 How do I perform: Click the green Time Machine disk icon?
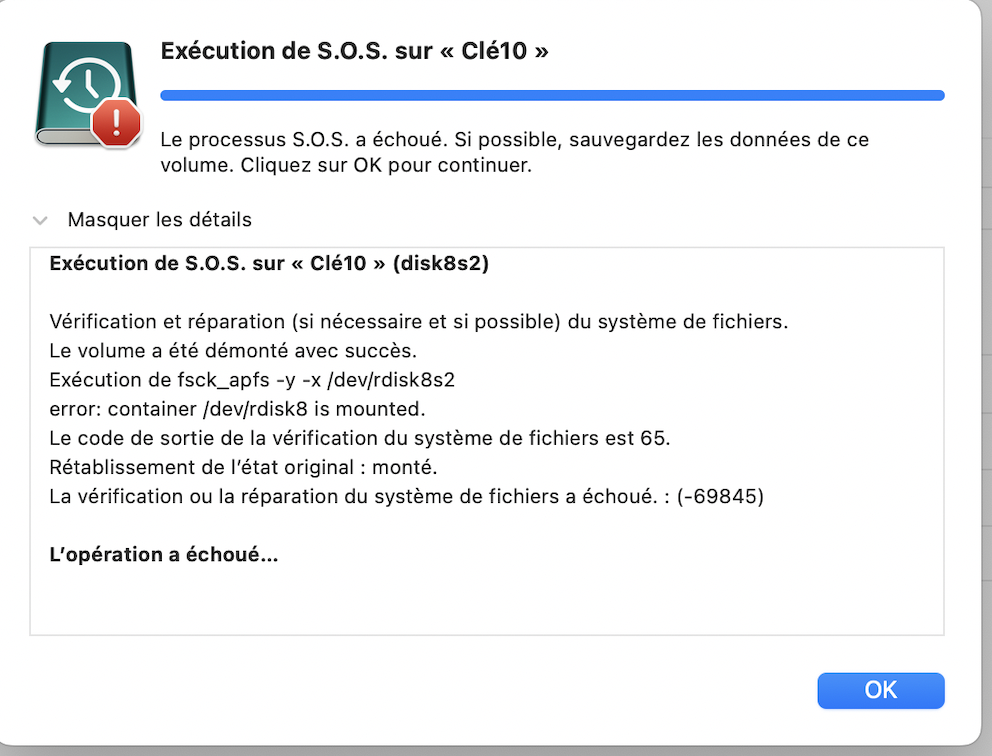point(87,94)
